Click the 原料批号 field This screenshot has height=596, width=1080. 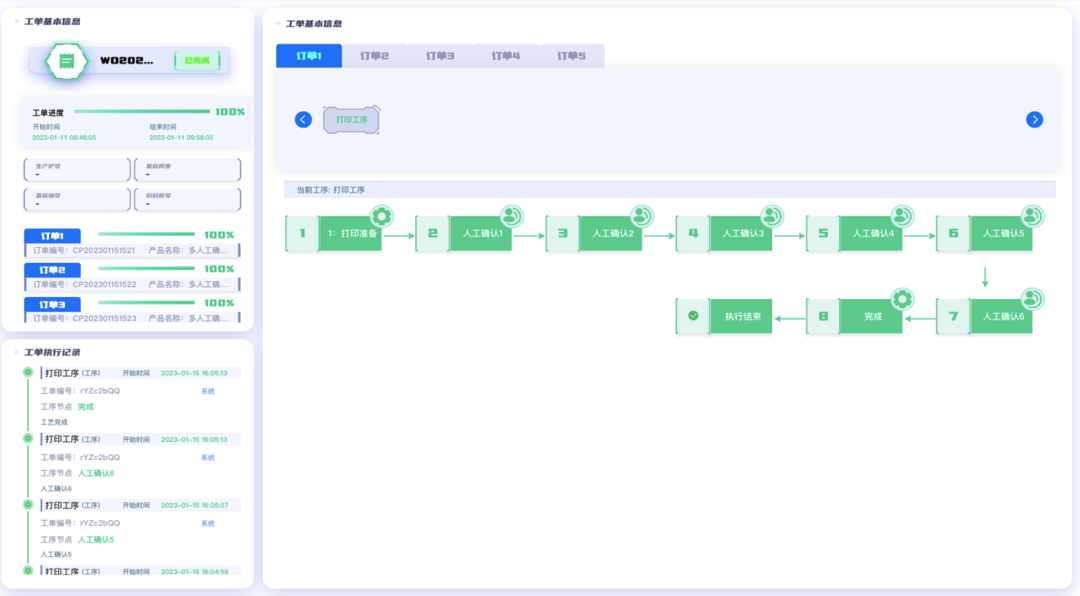(x=187, y=199)
